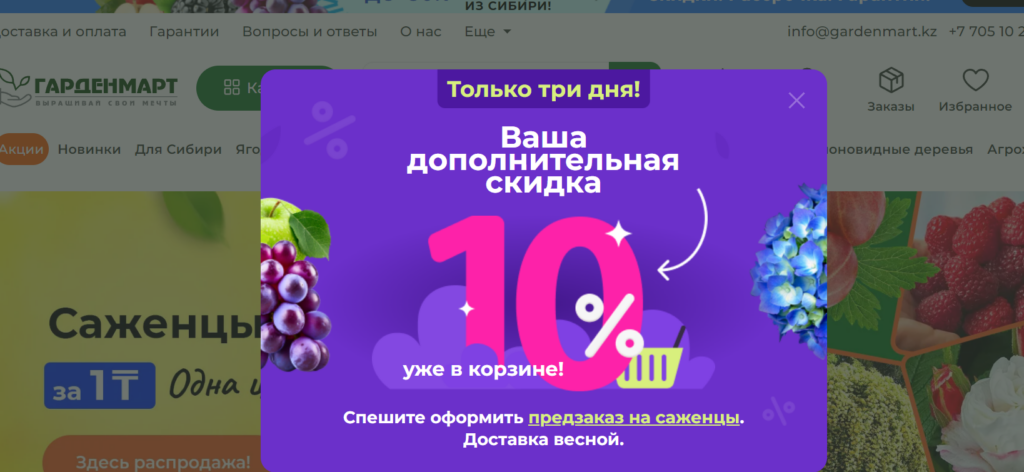
Task: Open the Гарантии menu item
Action: pyautogui.click(x=184, y=31)
